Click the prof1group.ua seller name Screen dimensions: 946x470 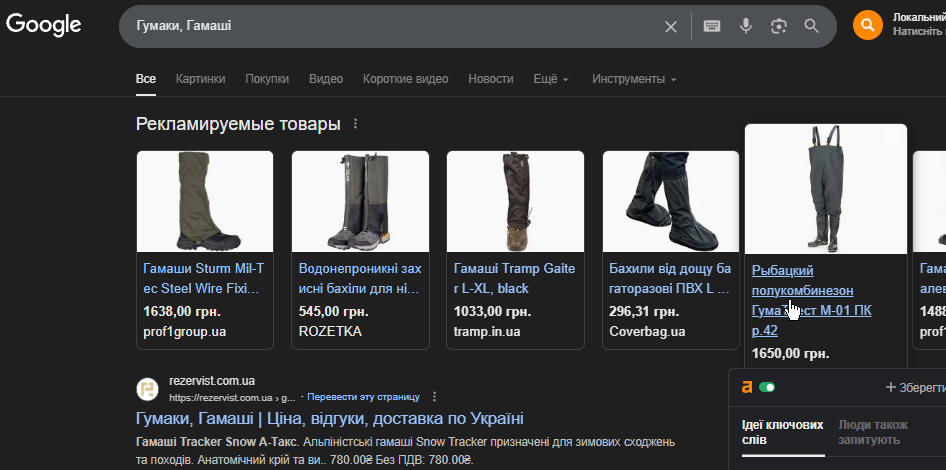pos(185,332)
